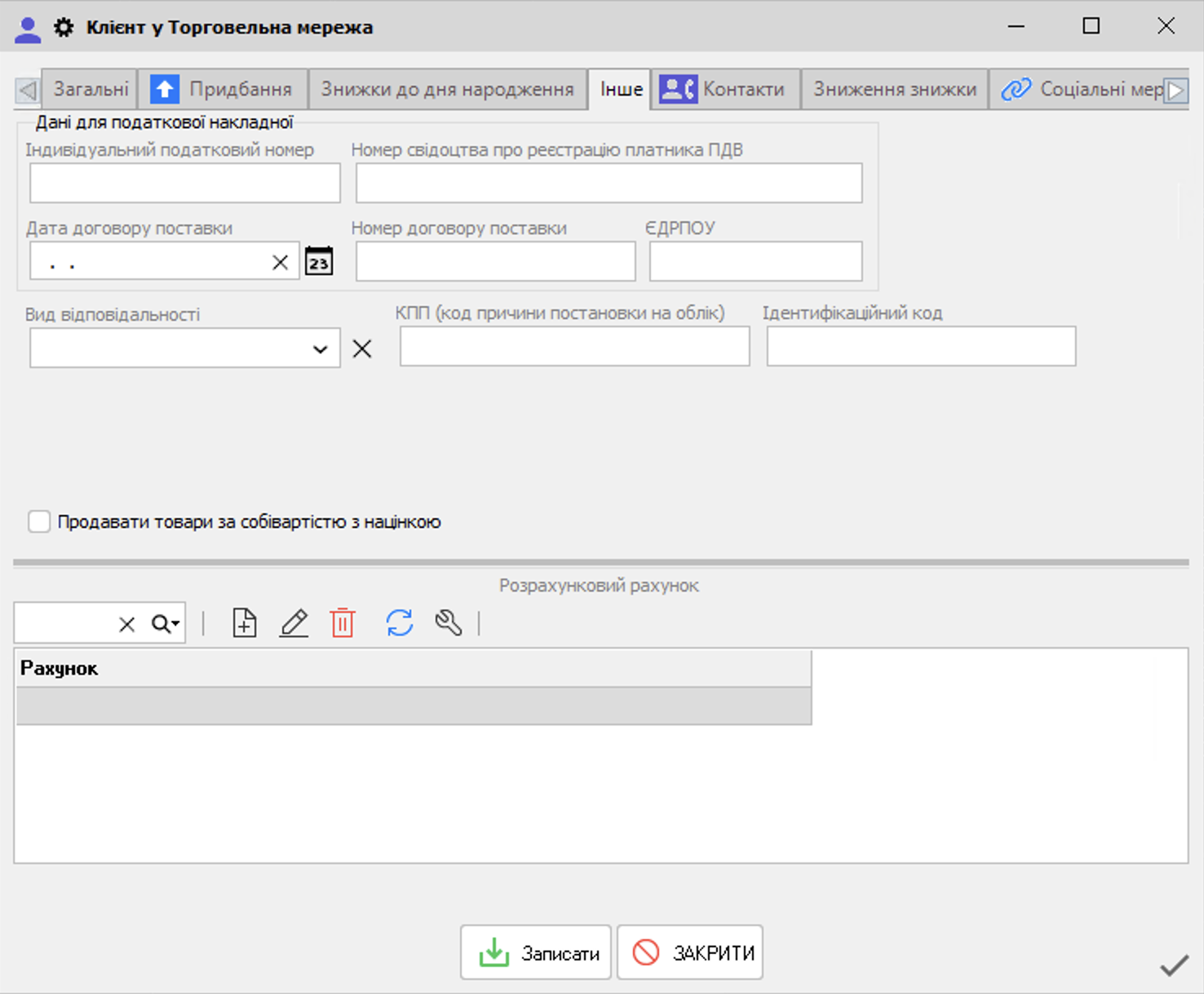1204x994 pixels.
Task: Close the Клієнт window
Action: pyautogui.click(x=1166, y=26)
